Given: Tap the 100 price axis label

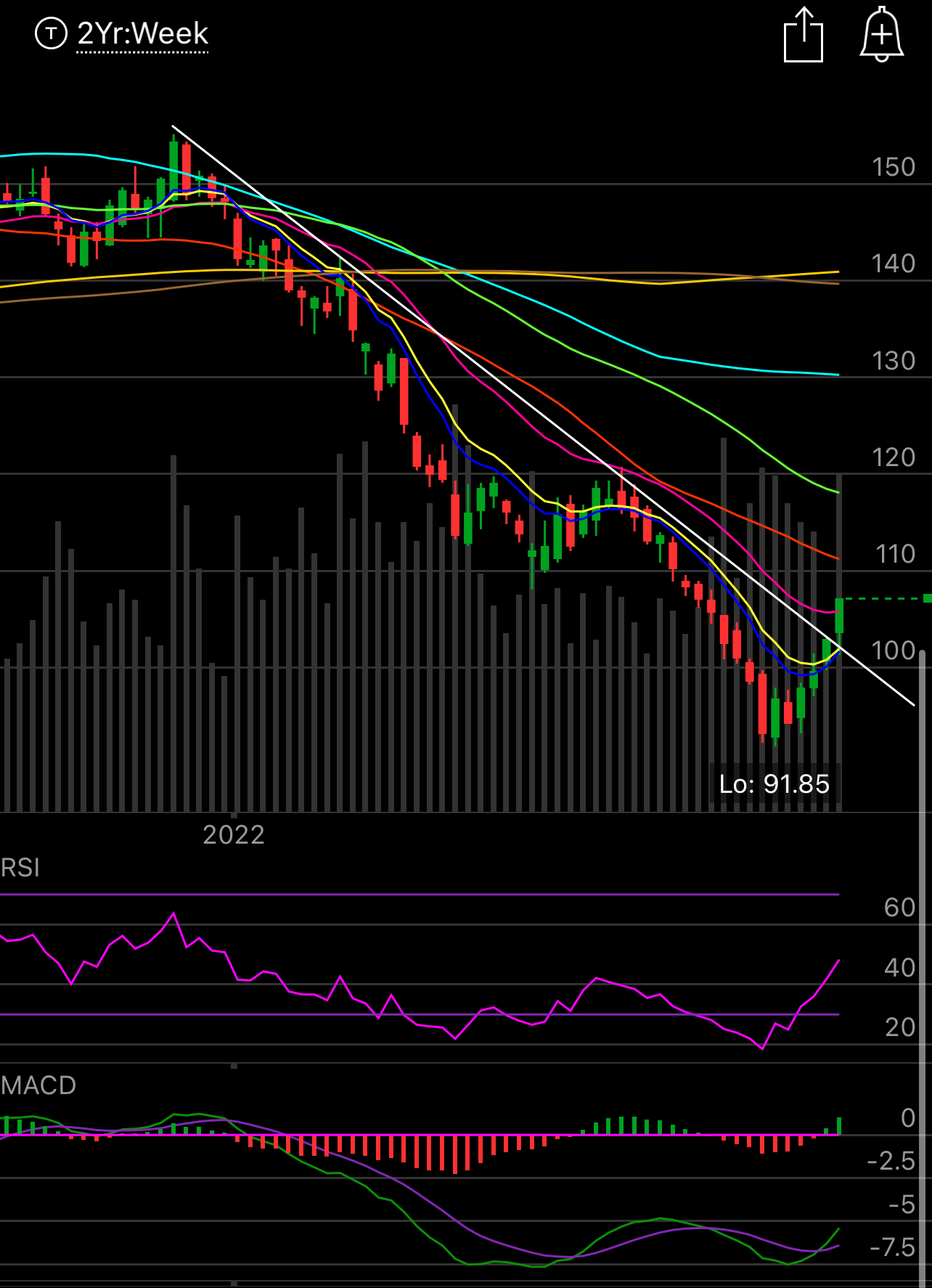Looking at the screenshot, I should pos(894,651).
